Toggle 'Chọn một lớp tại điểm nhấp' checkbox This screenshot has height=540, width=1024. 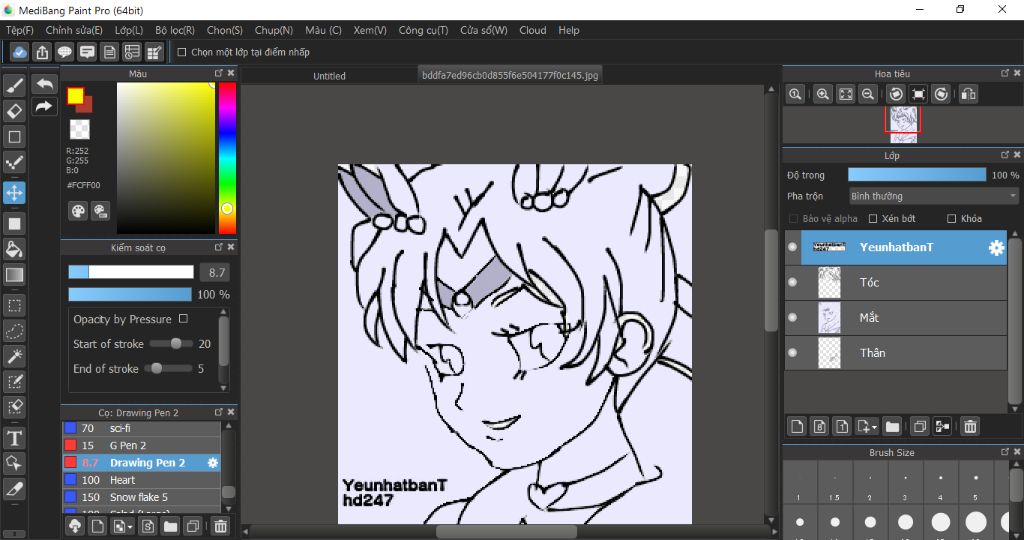tap(182, 52)
